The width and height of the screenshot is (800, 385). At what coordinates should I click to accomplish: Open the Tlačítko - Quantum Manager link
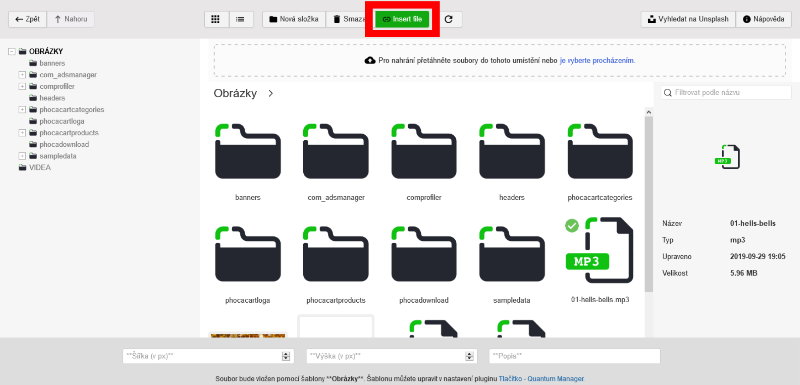(541, 379)
